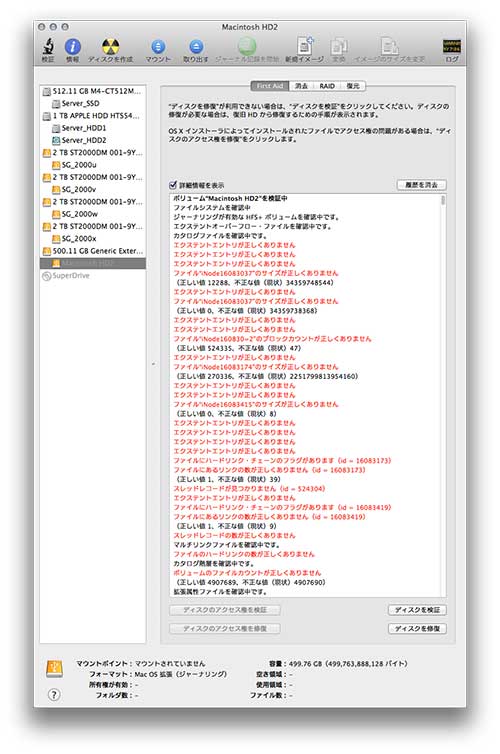Viewport: 500px width, 754px height.
Task: Select the 2 TB ST2000DM disk above SG_2000x
Action: [x=93, y=226]
